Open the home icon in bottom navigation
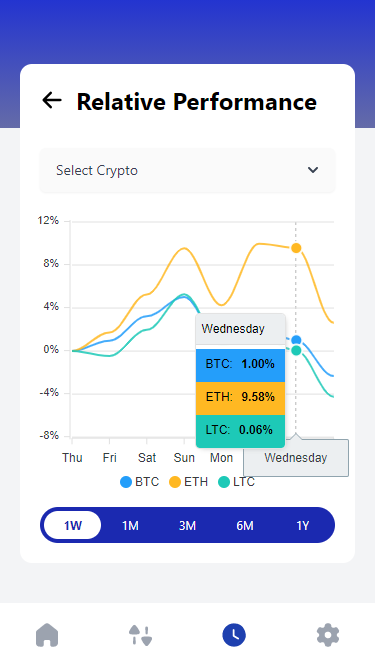 click(47, 635)
